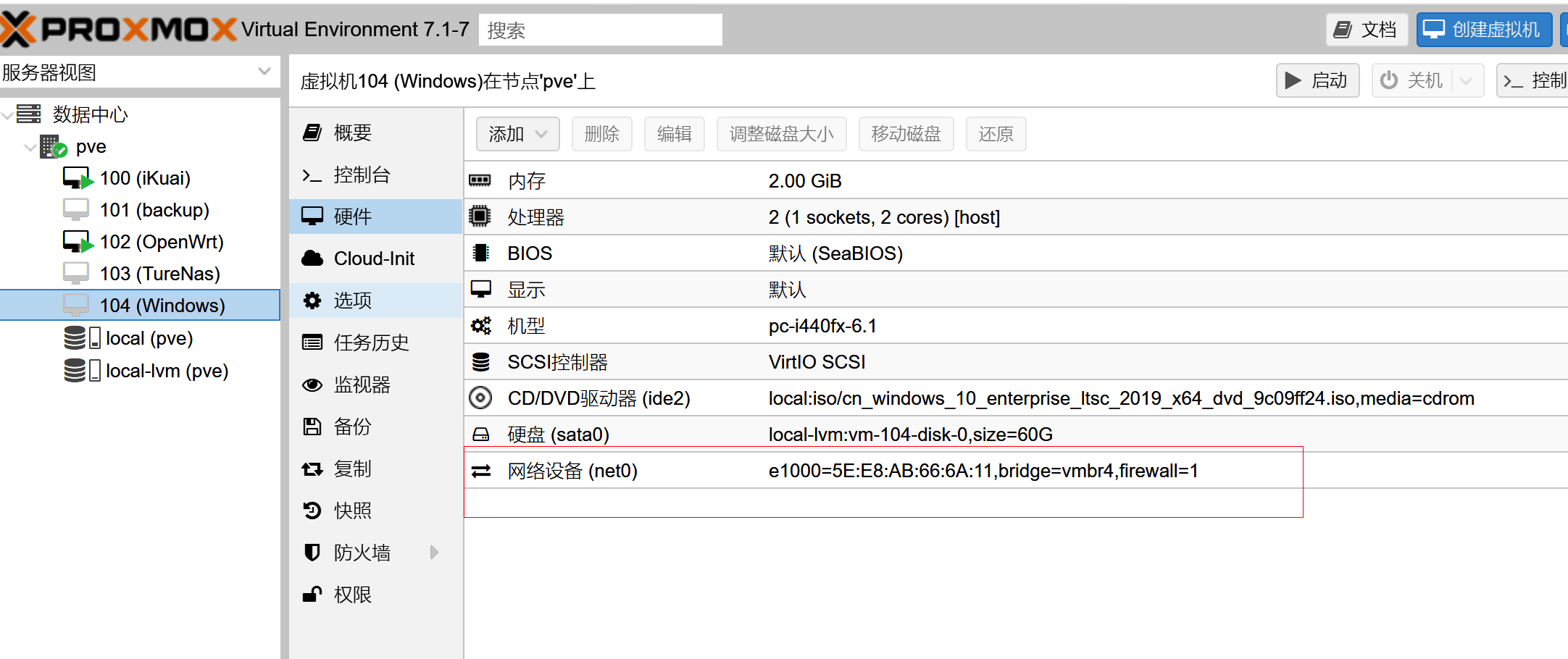This screenshot has height=659, width=1568.
Task: Collapse the pve node expander
Action: pyautogui.click(x=30, y=147)
